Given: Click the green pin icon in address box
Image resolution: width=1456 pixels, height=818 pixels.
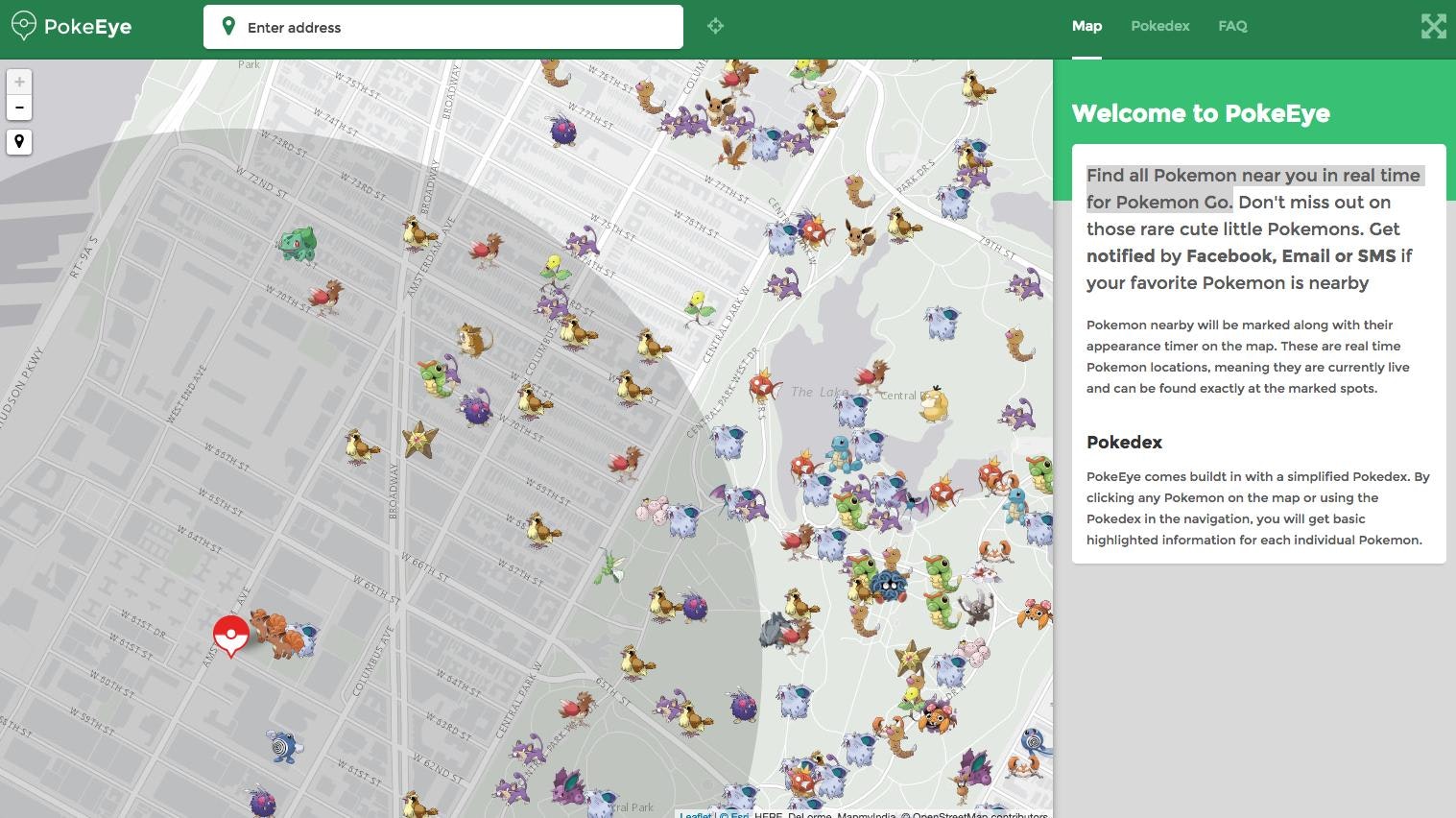Looking at the screenshot, I should coord(228,26).
